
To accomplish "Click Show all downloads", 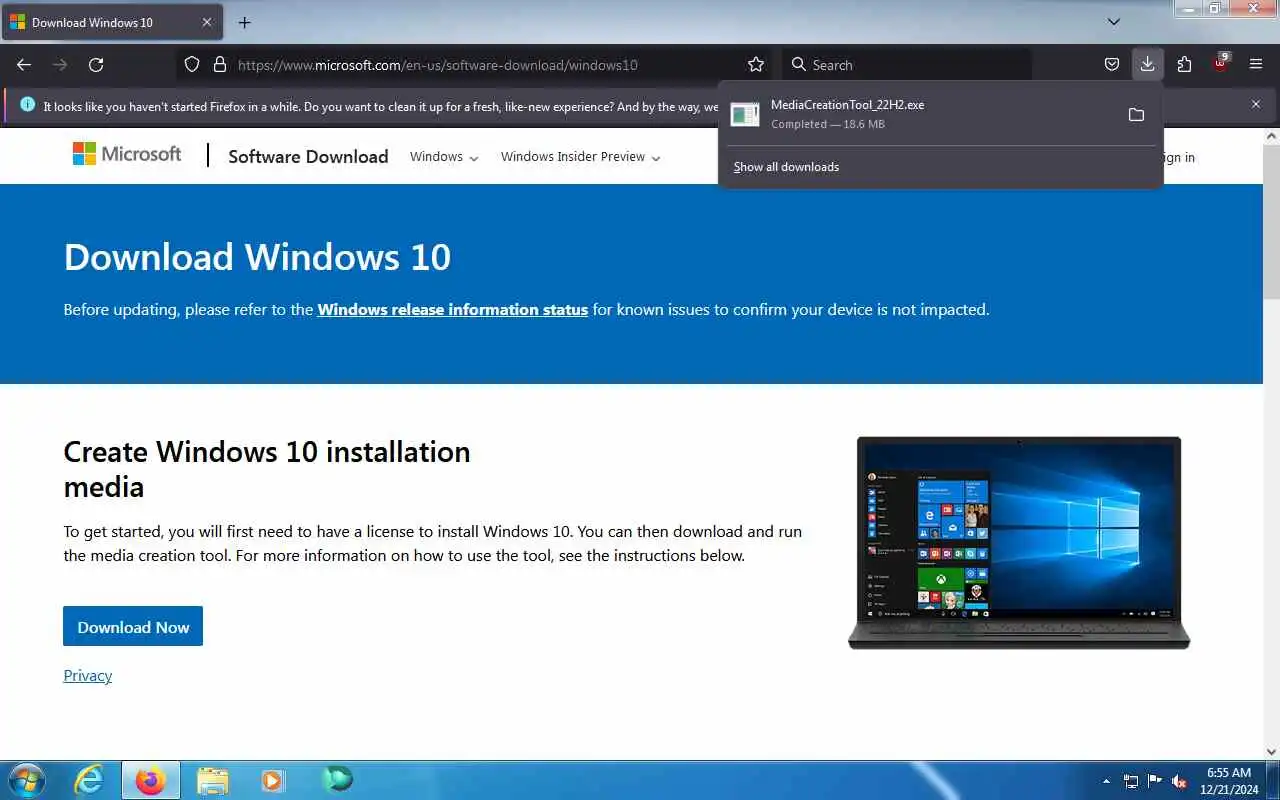I will click(x=786, y=167).
